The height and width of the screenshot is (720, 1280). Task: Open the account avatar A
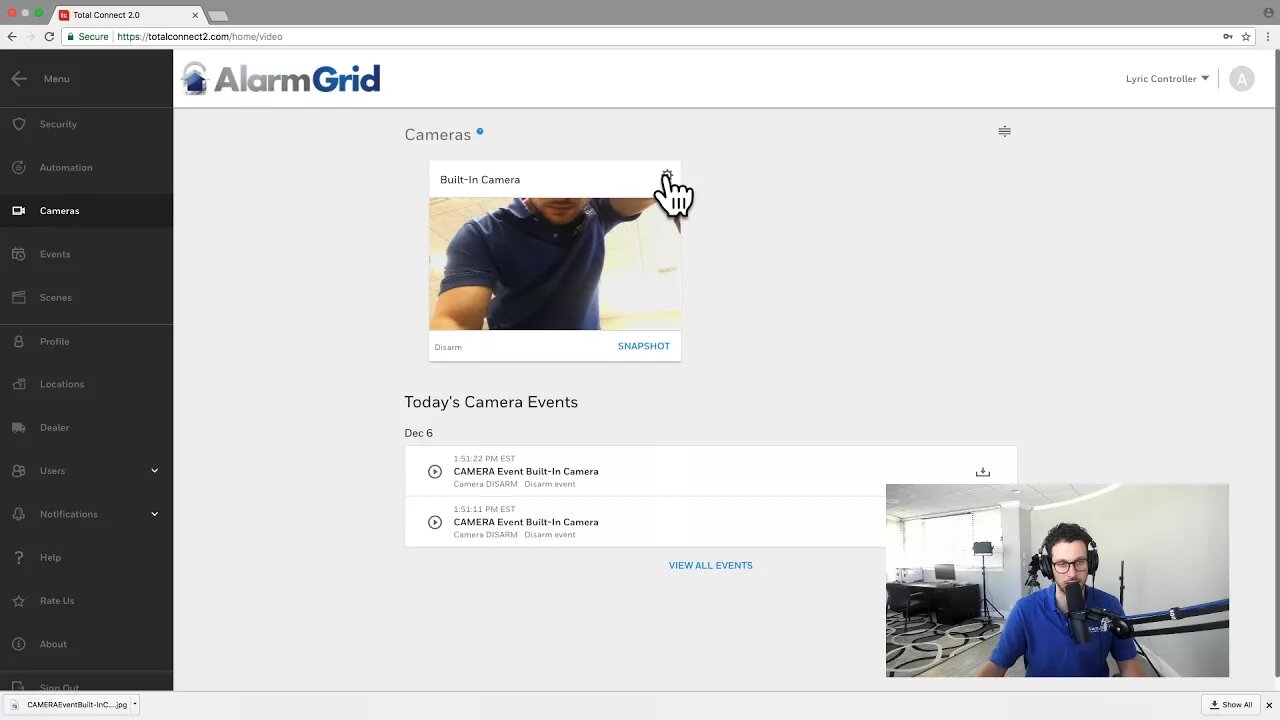pyautogui.click(x=1242, y=79)
